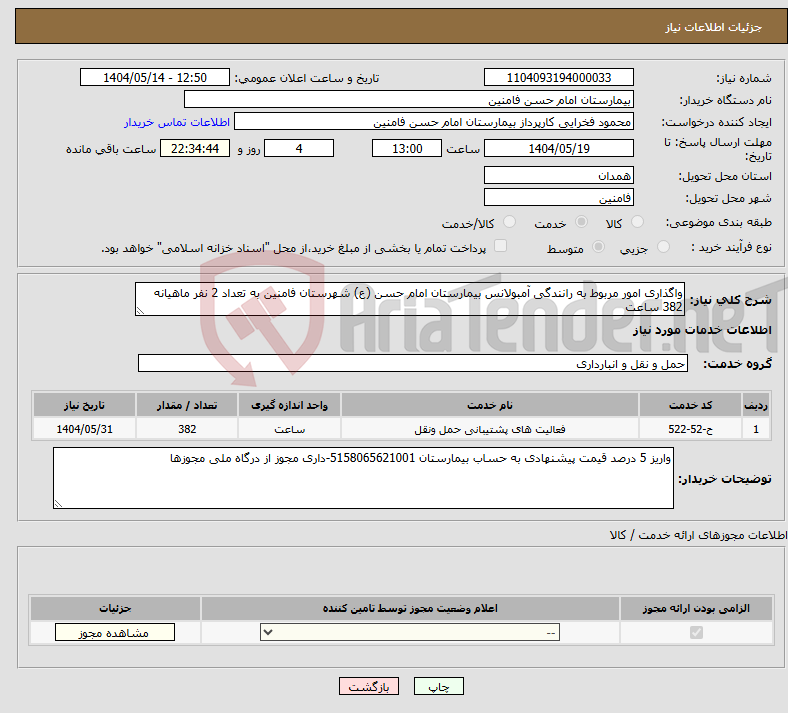788x713 pixels.
Task: Select the کالا radio button
Action: (637, 222)
